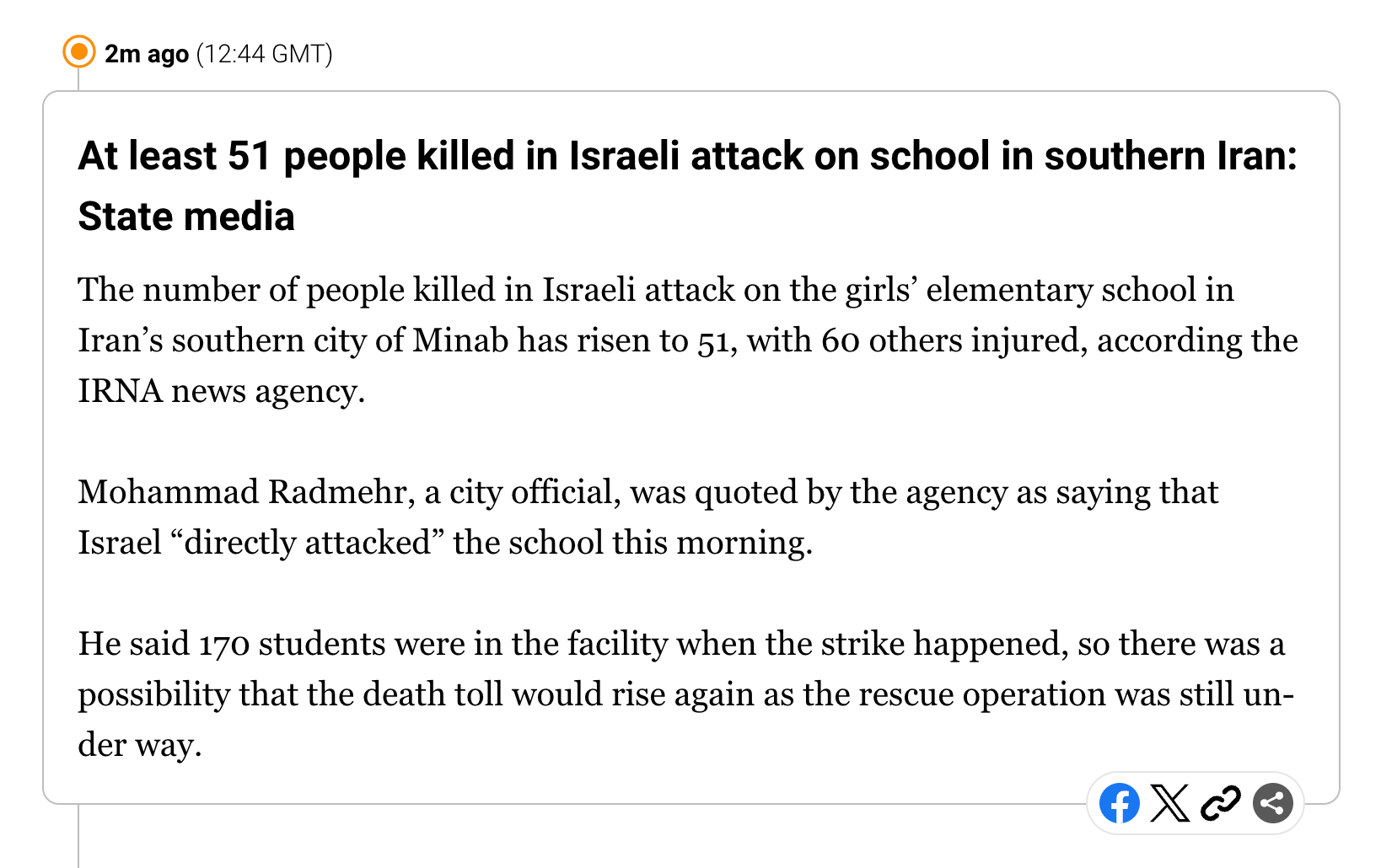Share the update on X
Viewport: 1381px width, 868px height.
point(1170,803)
